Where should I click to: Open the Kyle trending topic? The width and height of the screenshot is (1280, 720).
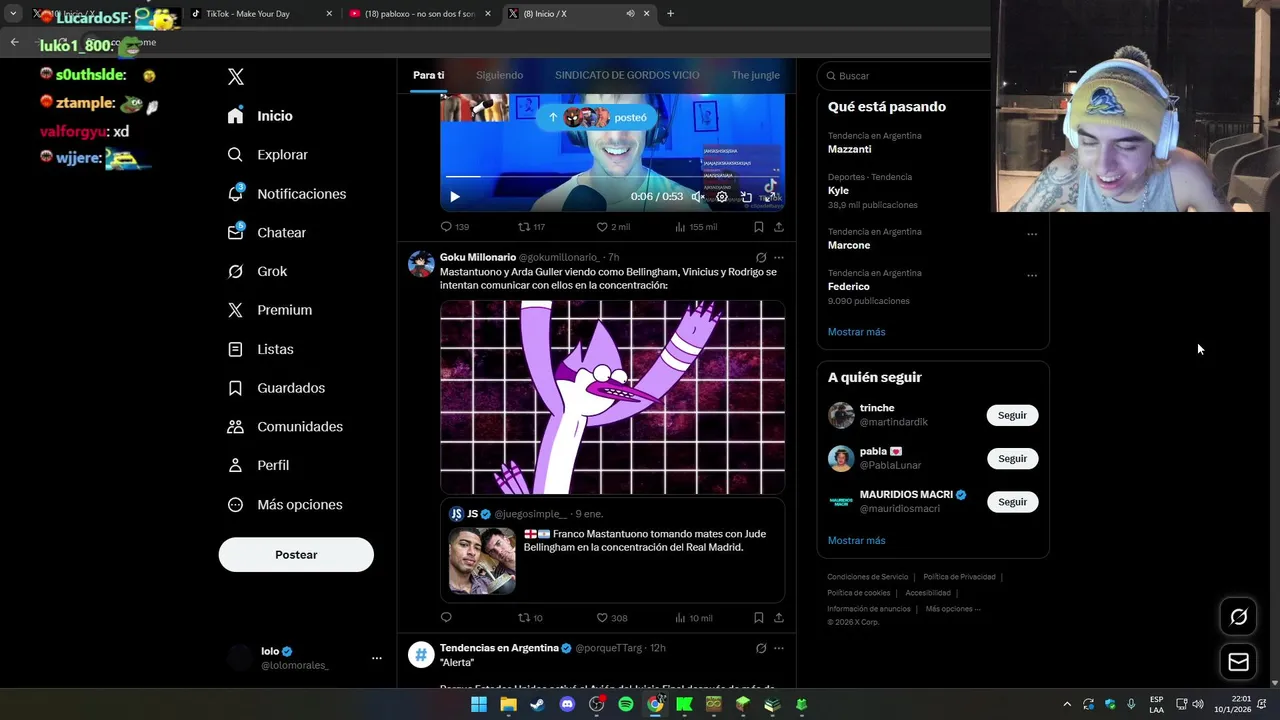point(838,190)
